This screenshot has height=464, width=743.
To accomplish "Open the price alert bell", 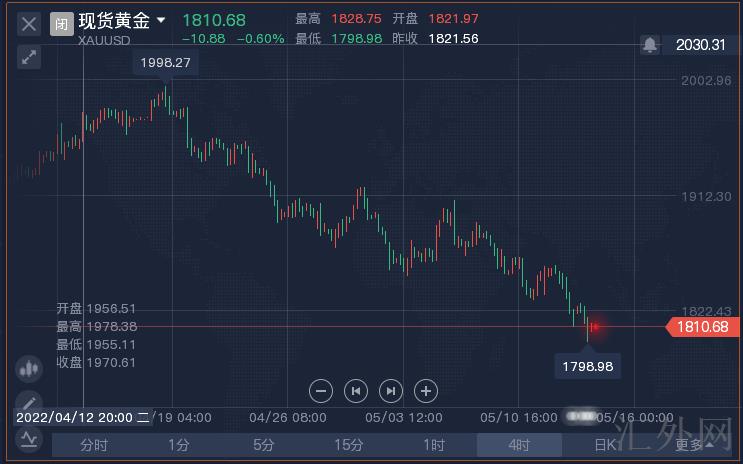I will click(x=650, y=45).
